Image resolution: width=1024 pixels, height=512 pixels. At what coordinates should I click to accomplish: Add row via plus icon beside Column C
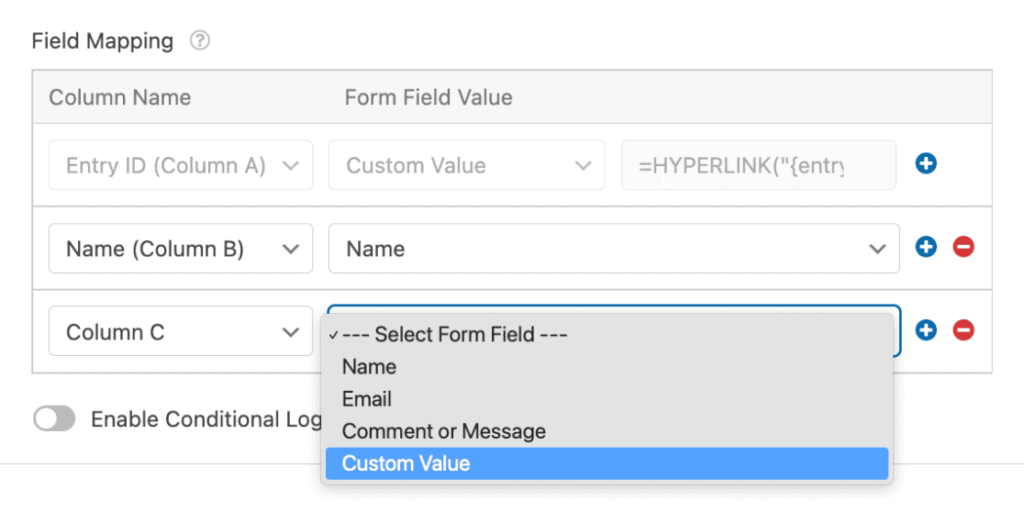926,330
